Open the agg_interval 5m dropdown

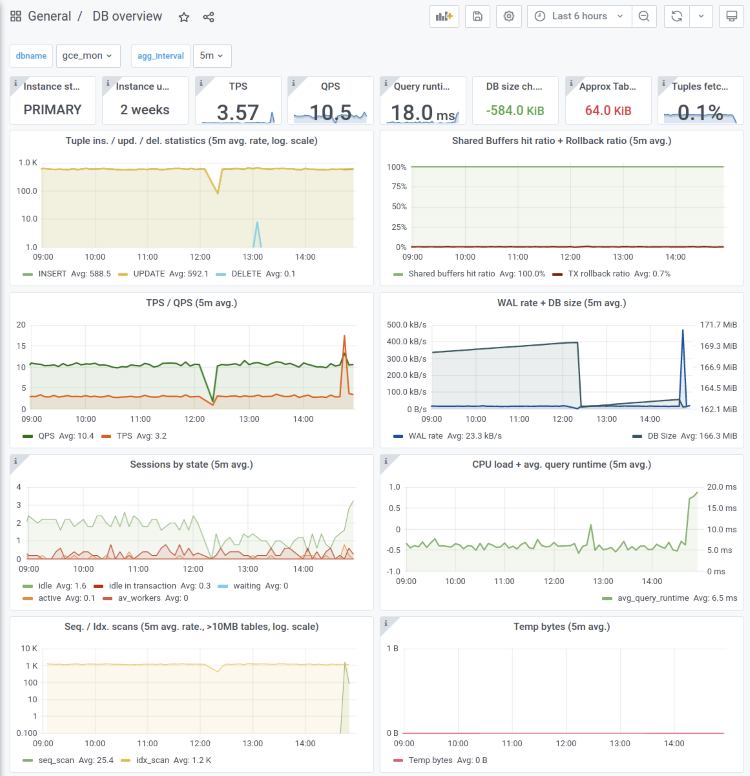tap(212, 56)
